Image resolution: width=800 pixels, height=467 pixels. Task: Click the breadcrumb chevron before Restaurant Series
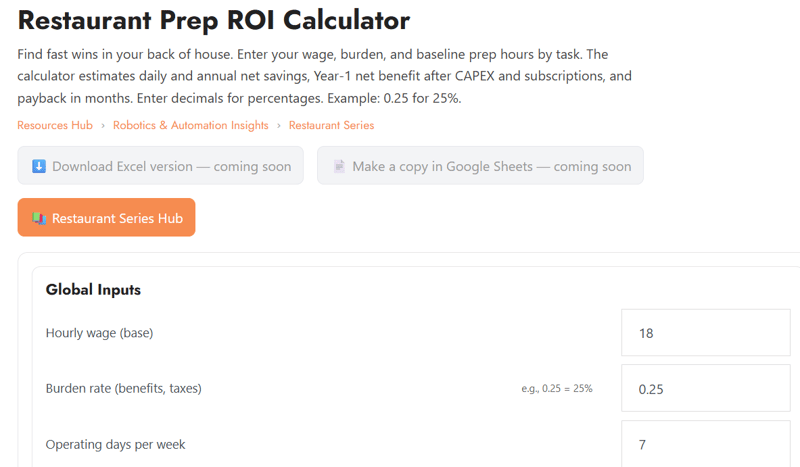click(279, 126)
